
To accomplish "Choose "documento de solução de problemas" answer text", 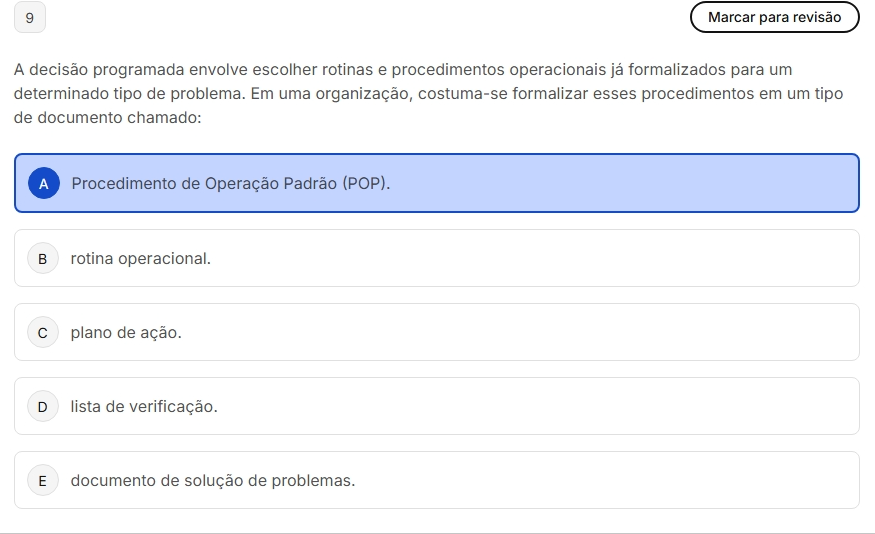I will (x=213, y=480).
